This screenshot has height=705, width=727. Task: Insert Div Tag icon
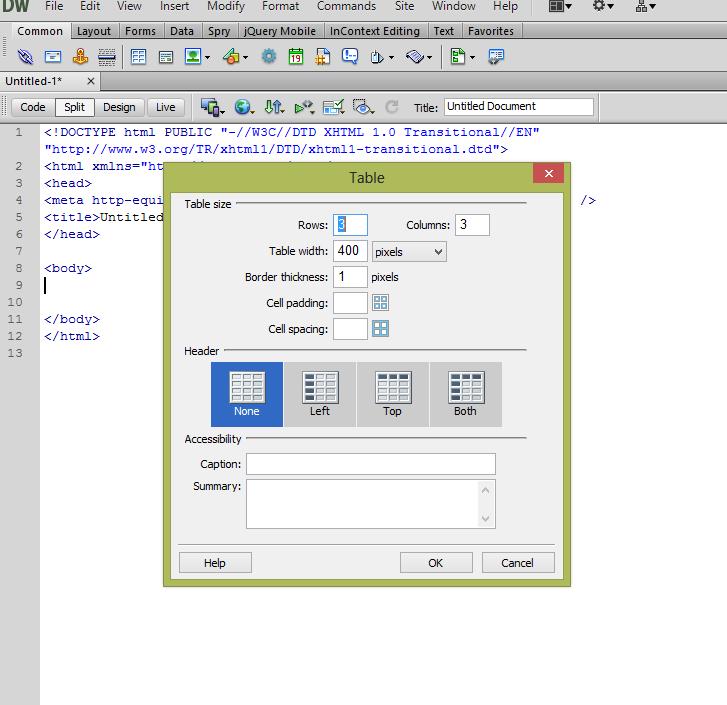click(x=166, y=57)
